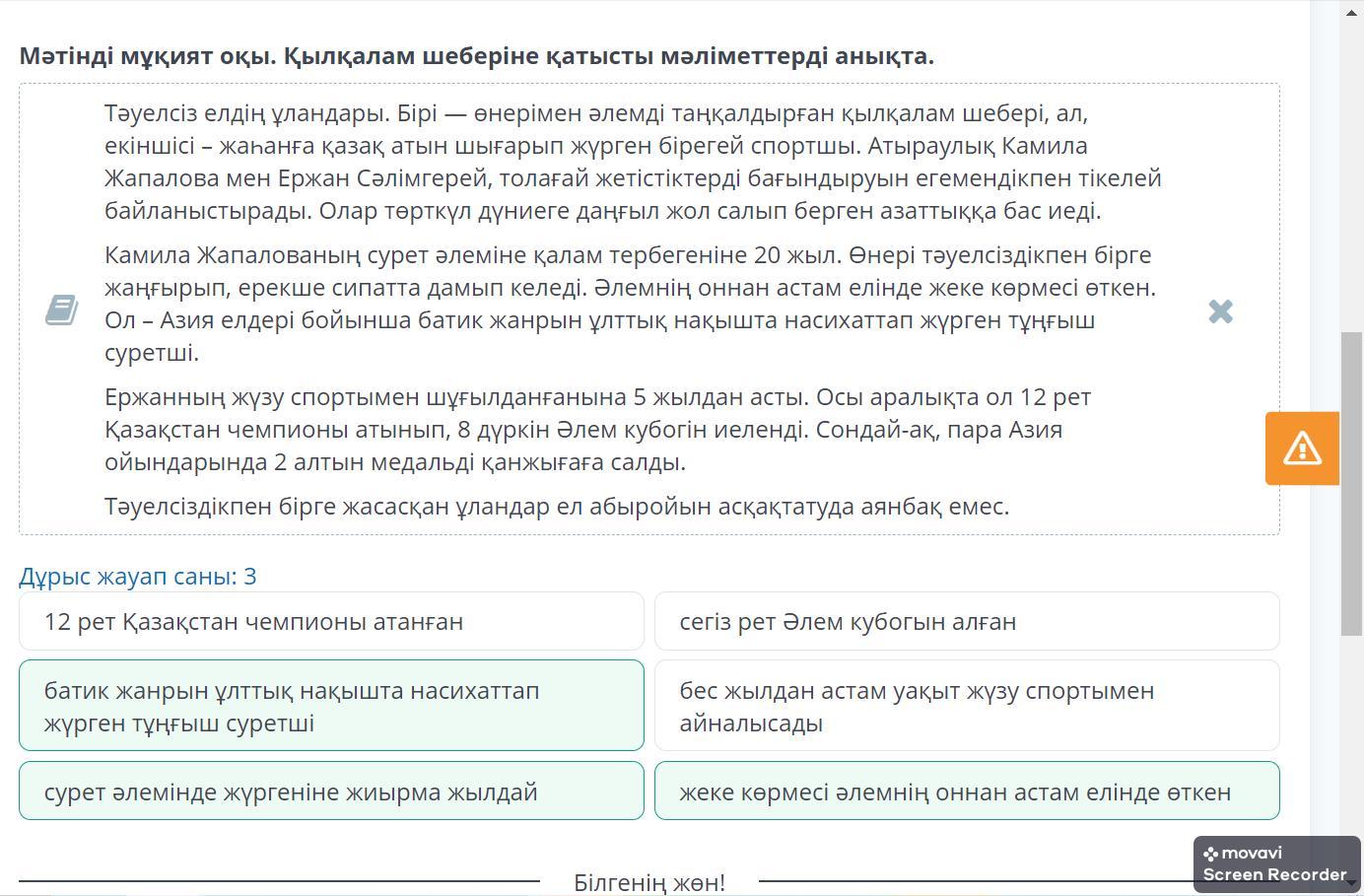Click the book icon beside the text
This screenshot has width=1364, height=896.
pyautogui.click(x=61, y=310)
